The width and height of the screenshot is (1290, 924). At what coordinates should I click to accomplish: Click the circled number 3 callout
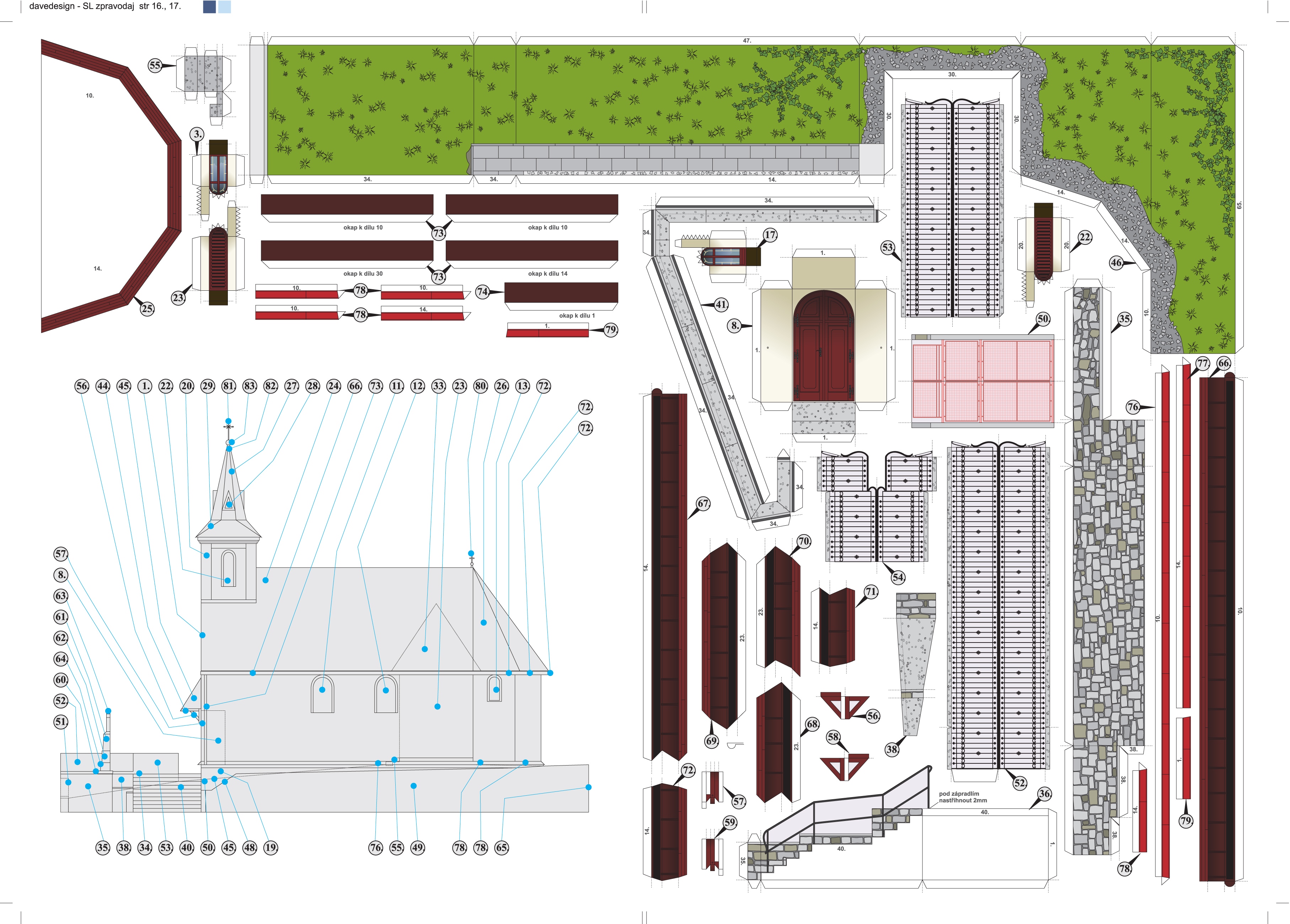197,134
